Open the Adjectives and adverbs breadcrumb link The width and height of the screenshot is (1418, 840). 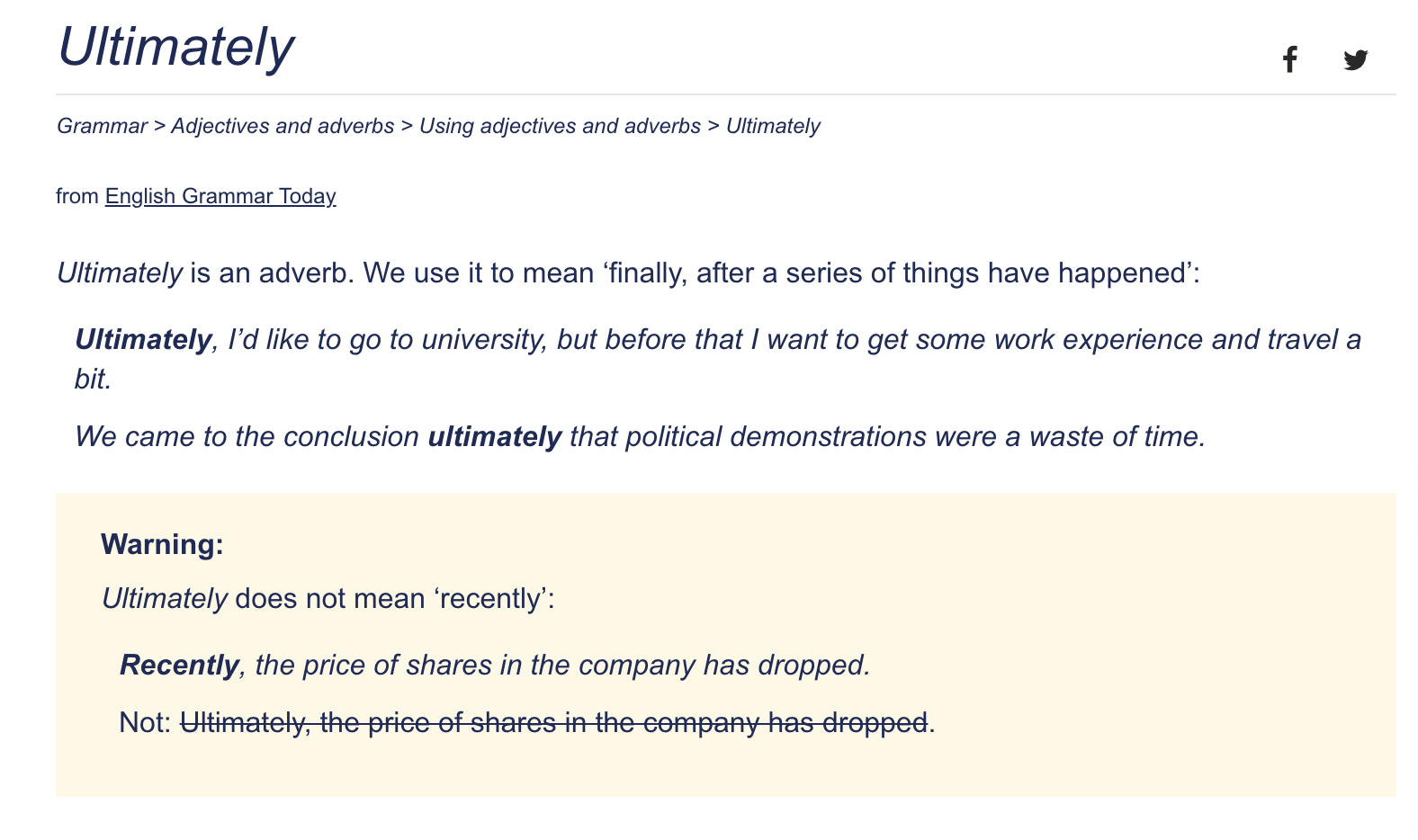coord(283,126)
